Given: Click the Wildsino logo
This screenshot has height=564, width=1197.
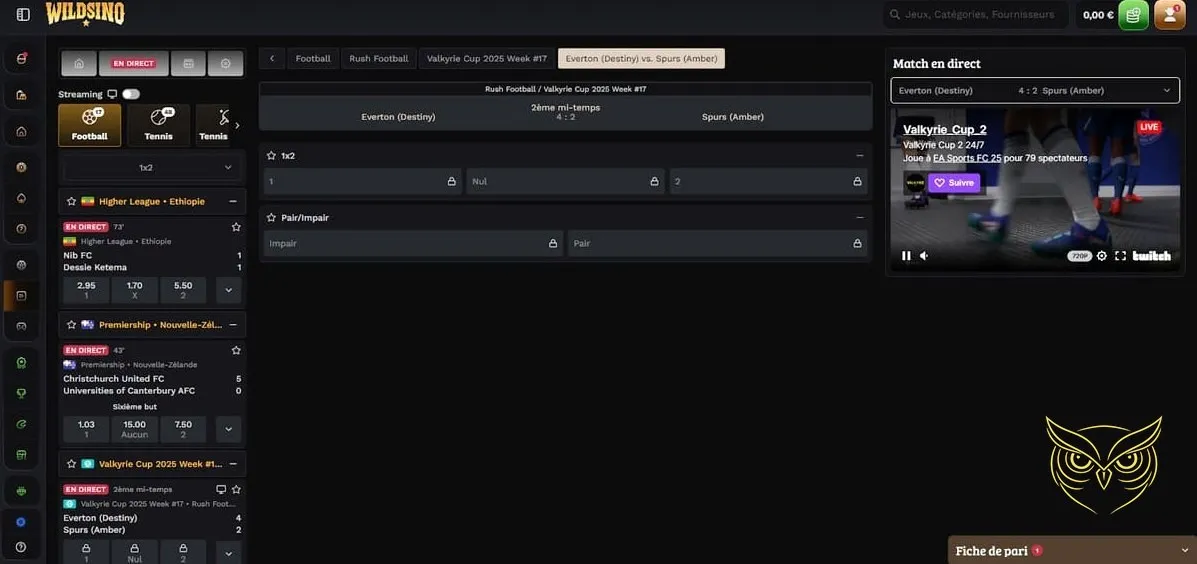Looking at the screenshot, I should 85,14.
